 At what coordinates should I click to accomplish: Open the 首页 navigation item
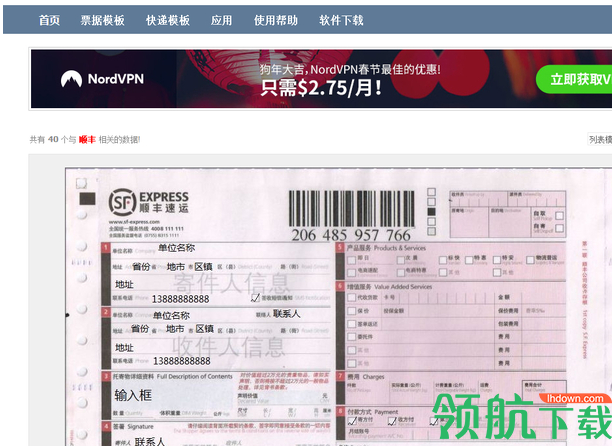coord(49,20)
